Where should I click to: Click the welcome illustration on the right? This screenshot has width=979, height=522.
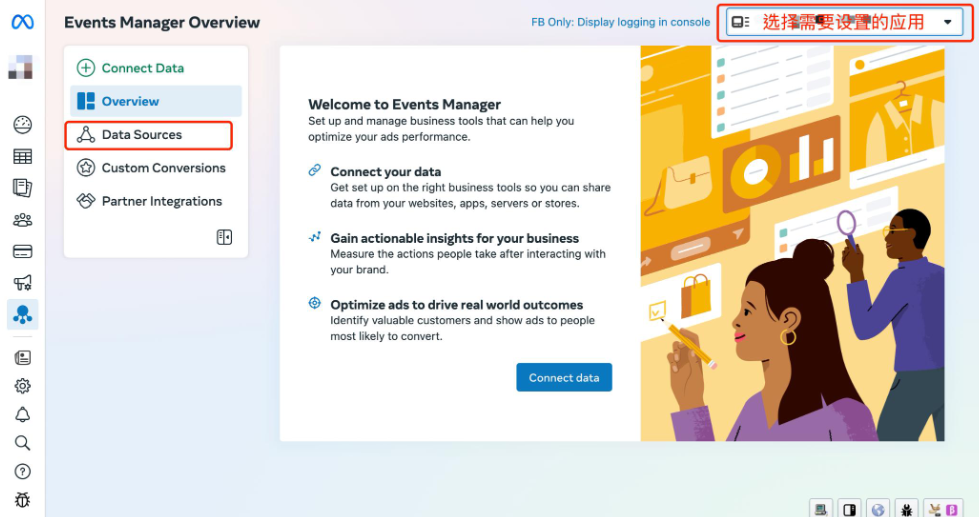pyautogui.click(x=792, y=244)
